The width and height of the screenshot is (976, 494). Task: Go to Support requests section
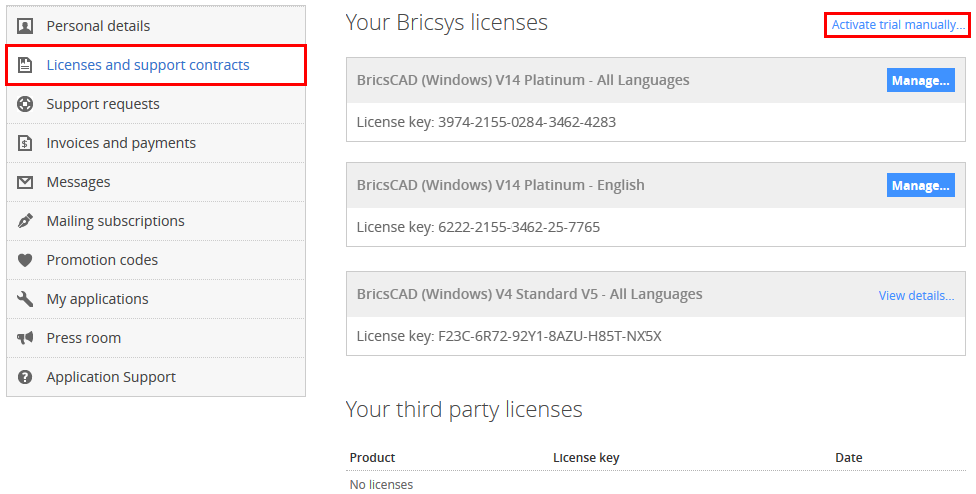point(156,104)
